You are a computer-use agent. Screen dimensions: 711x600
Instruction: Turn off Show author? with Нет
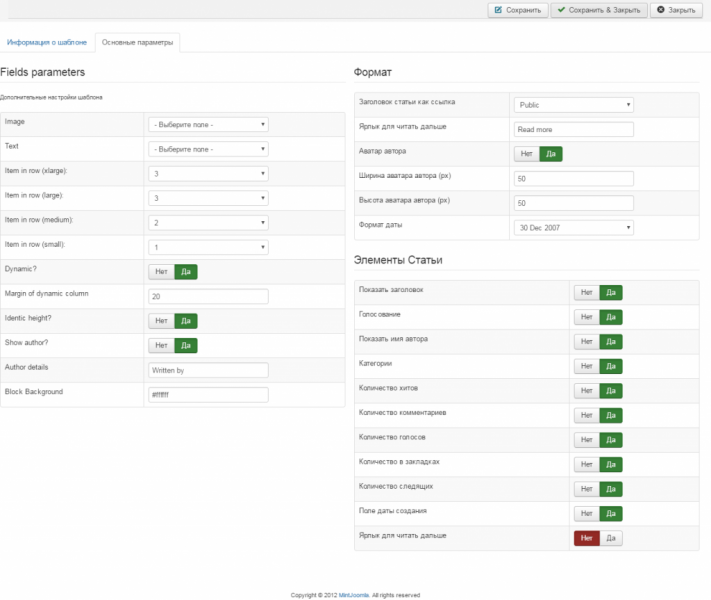pyautogui.click(x=160, y=345)
